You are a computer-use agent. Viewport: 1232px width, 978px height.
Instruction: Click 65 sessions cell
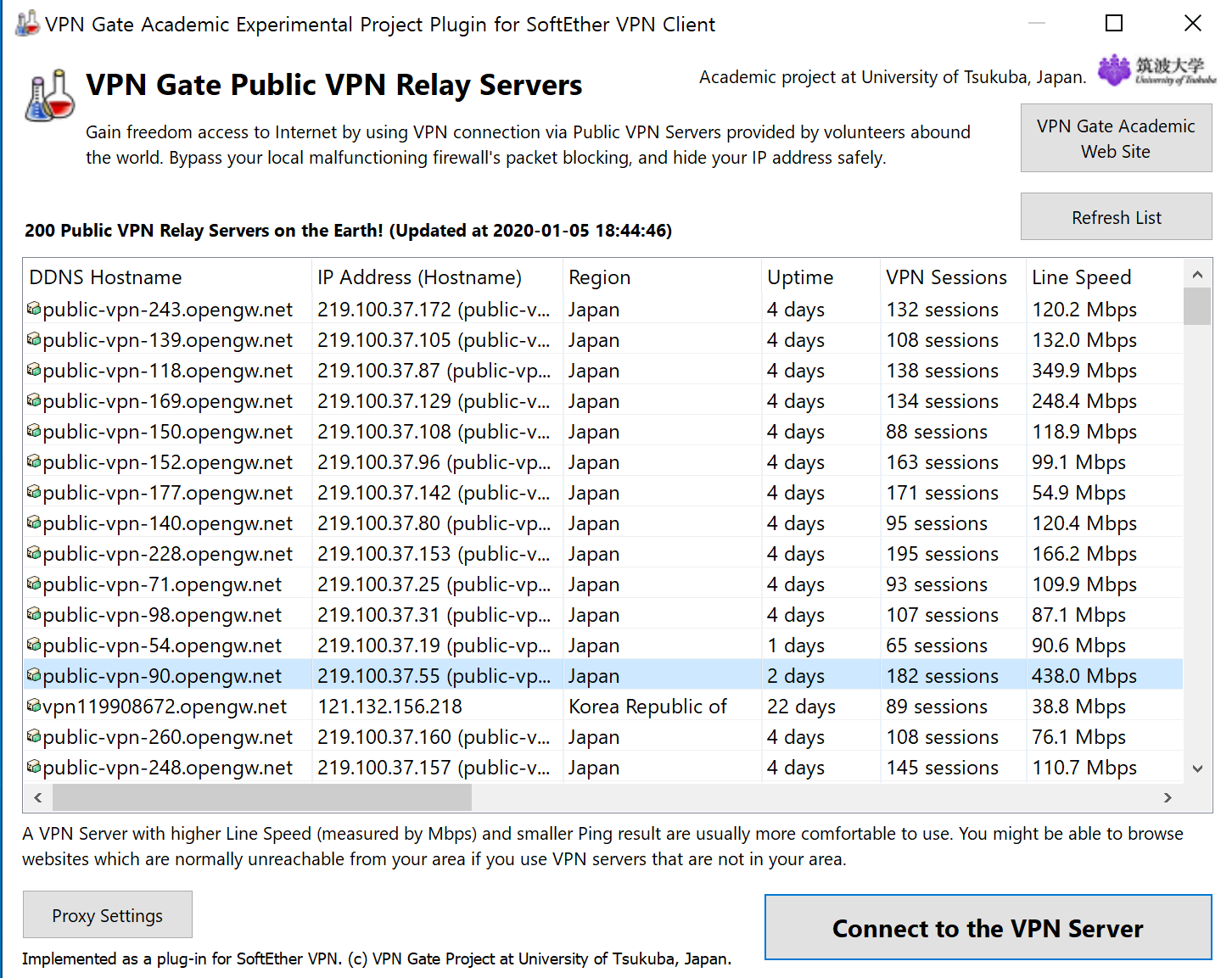tap(937, 645)
